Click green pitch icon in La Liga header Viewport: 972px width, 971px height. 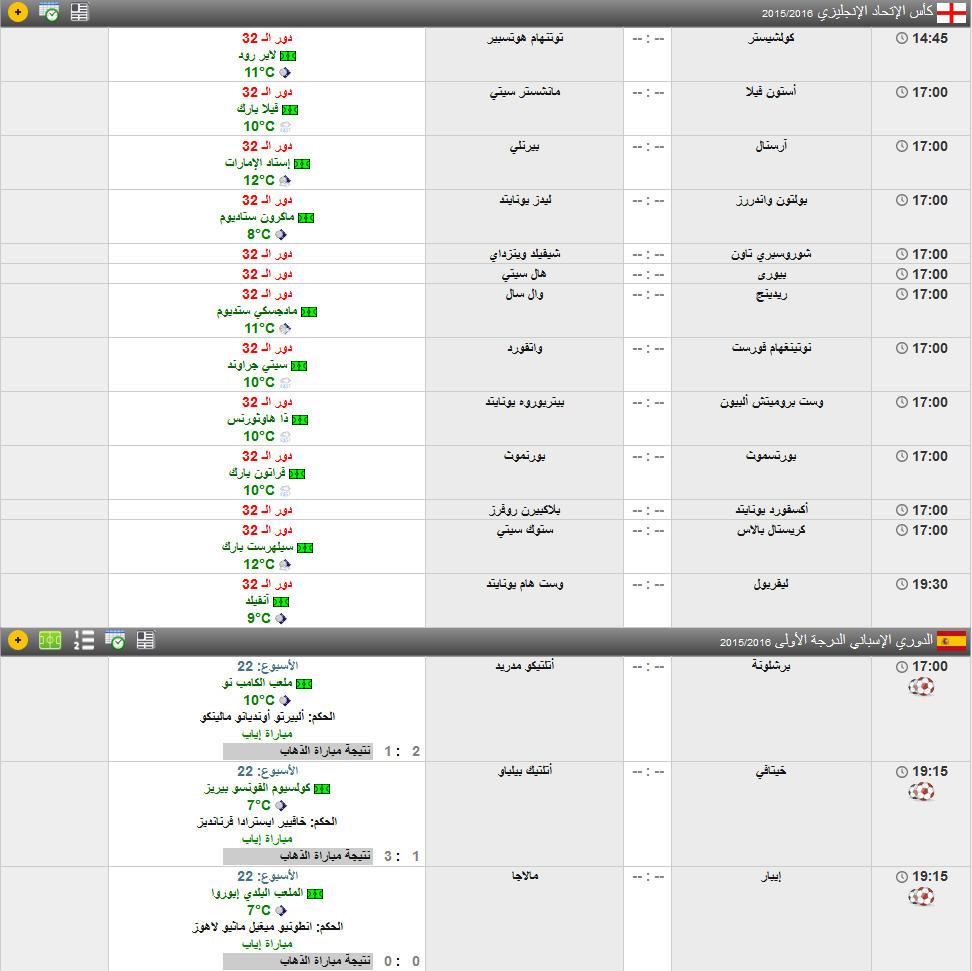tap(50, 640)
